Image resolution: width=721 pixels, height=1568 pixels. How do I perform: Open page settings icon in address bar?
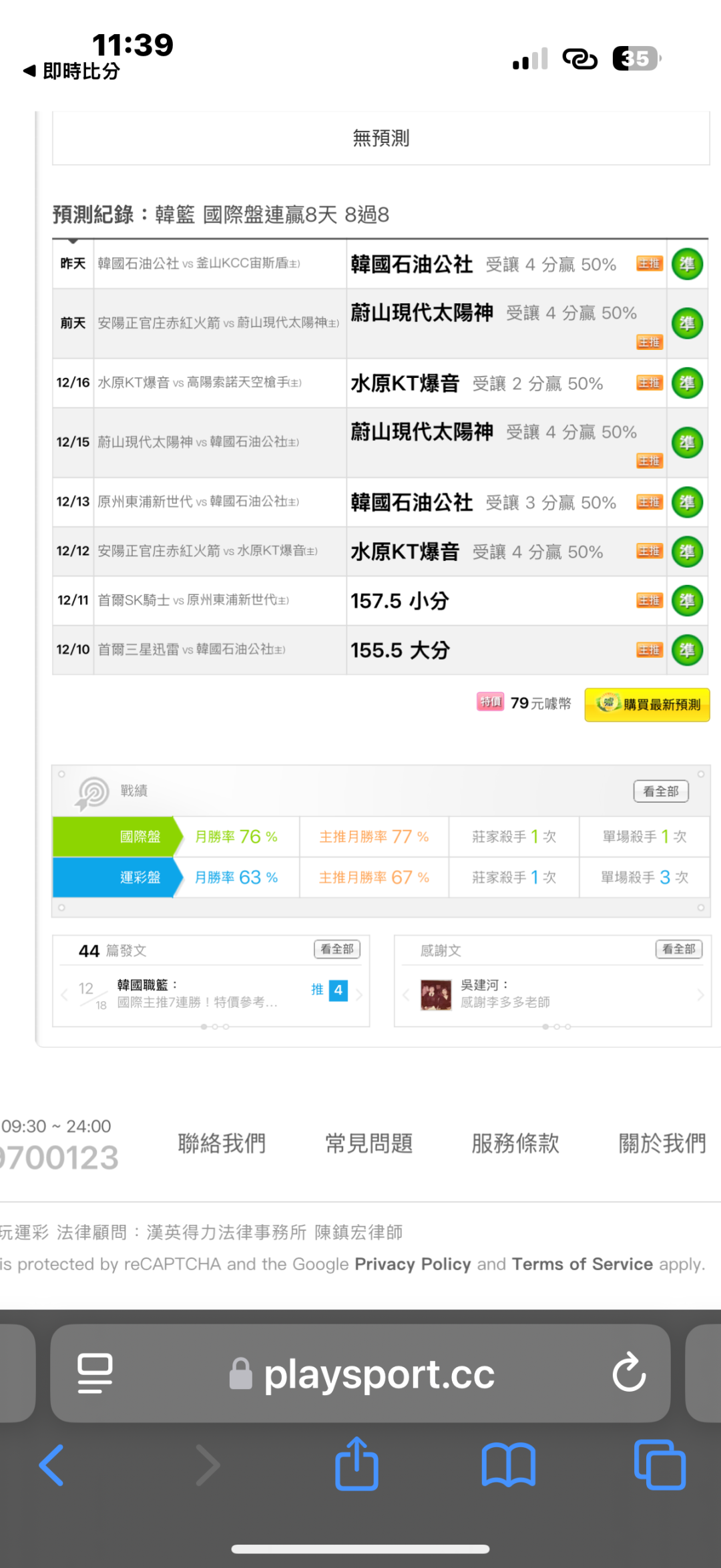(x=95, y=1373)
